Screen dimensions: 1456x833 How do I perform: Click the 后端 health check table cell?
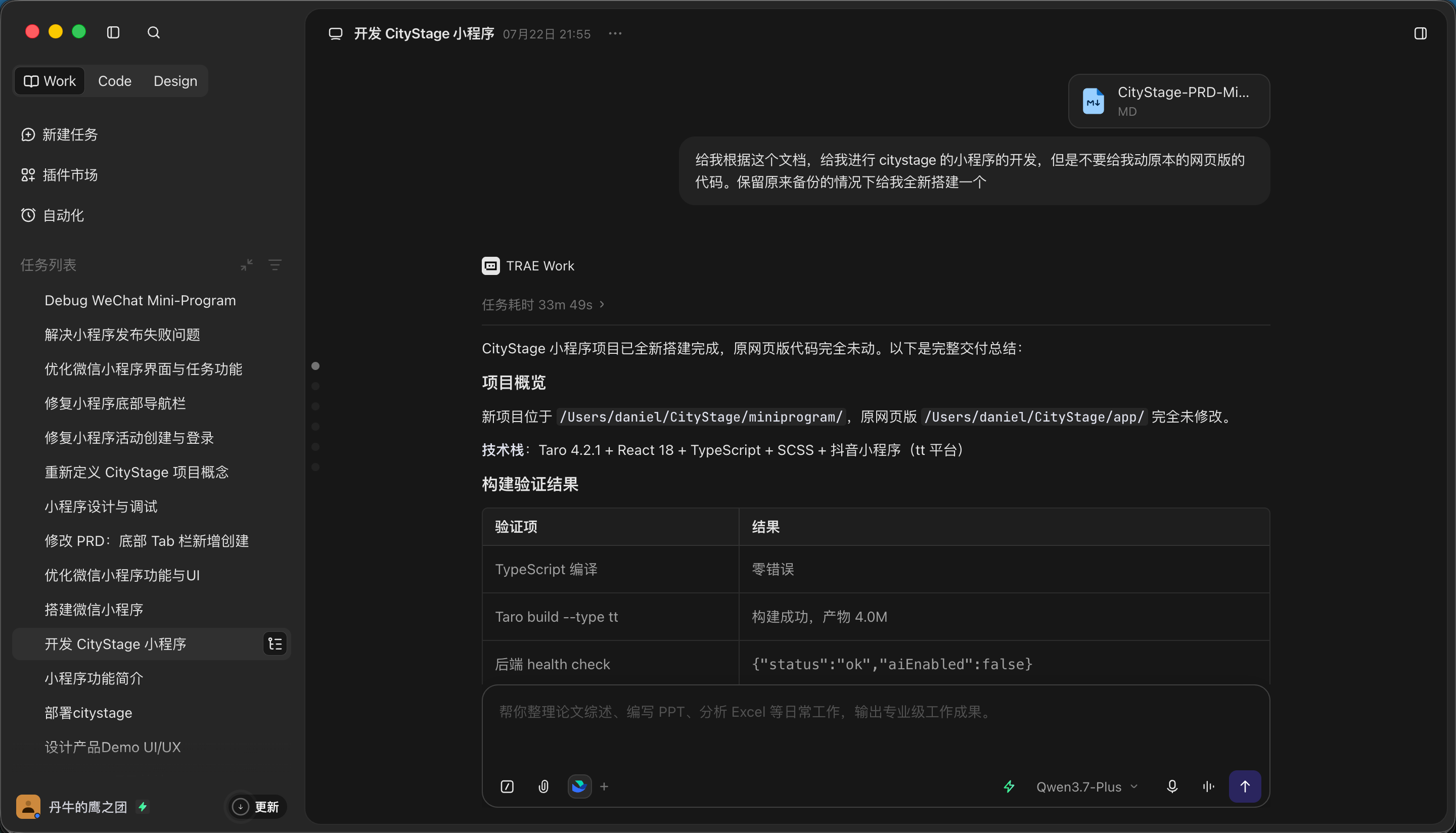610,664
